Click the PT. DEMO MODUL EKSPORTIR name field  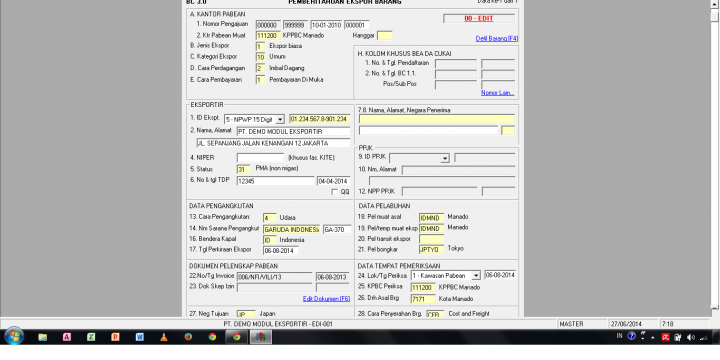pos(293,132)
